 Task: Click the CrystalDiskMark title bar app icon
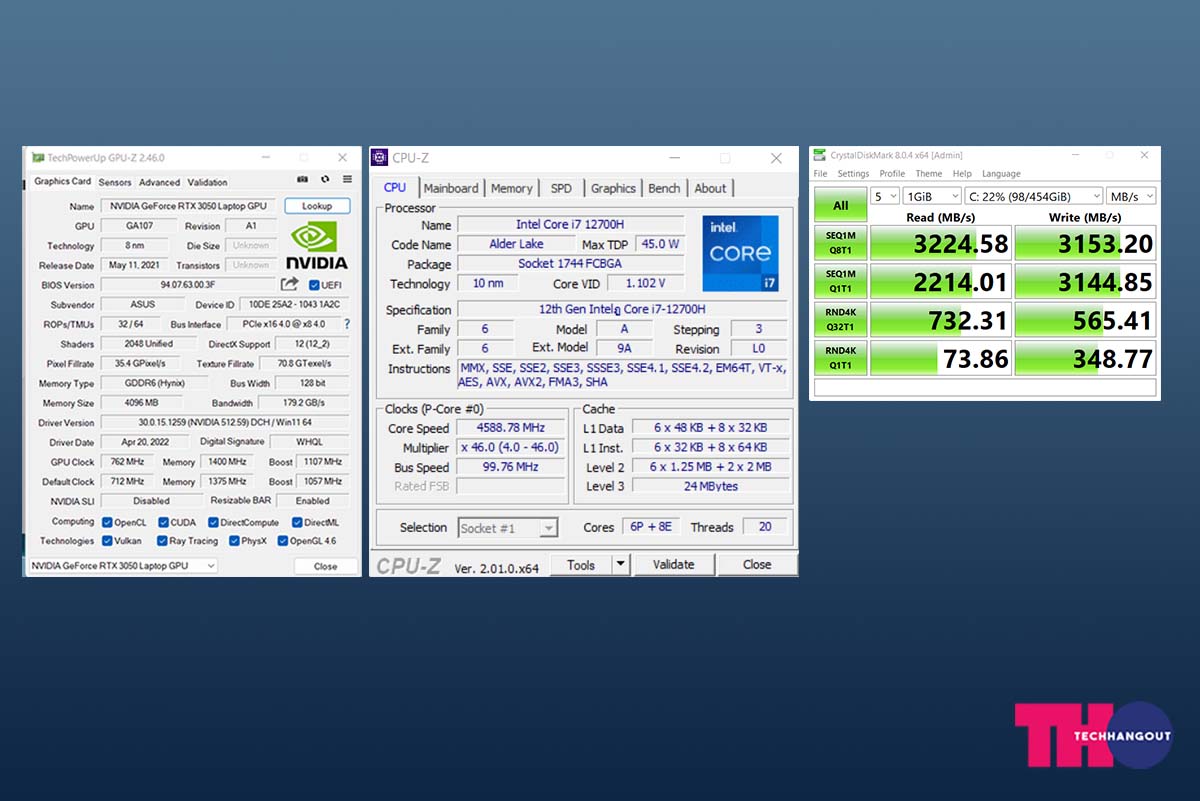(820, 155)
